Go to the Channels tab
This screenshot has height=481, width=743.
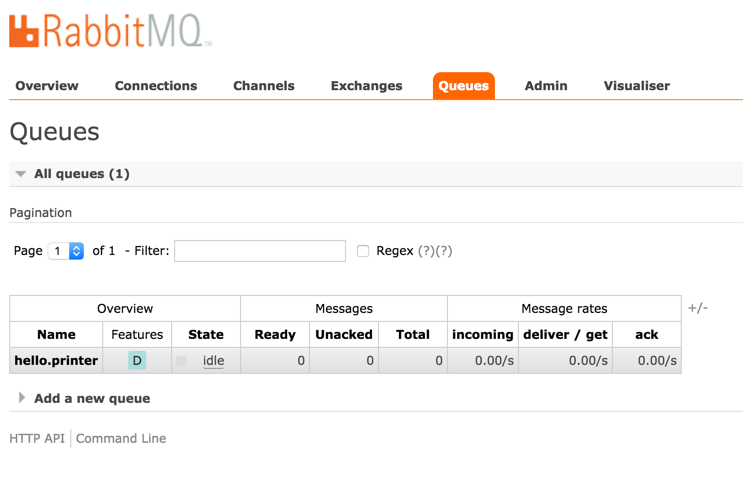264,86
